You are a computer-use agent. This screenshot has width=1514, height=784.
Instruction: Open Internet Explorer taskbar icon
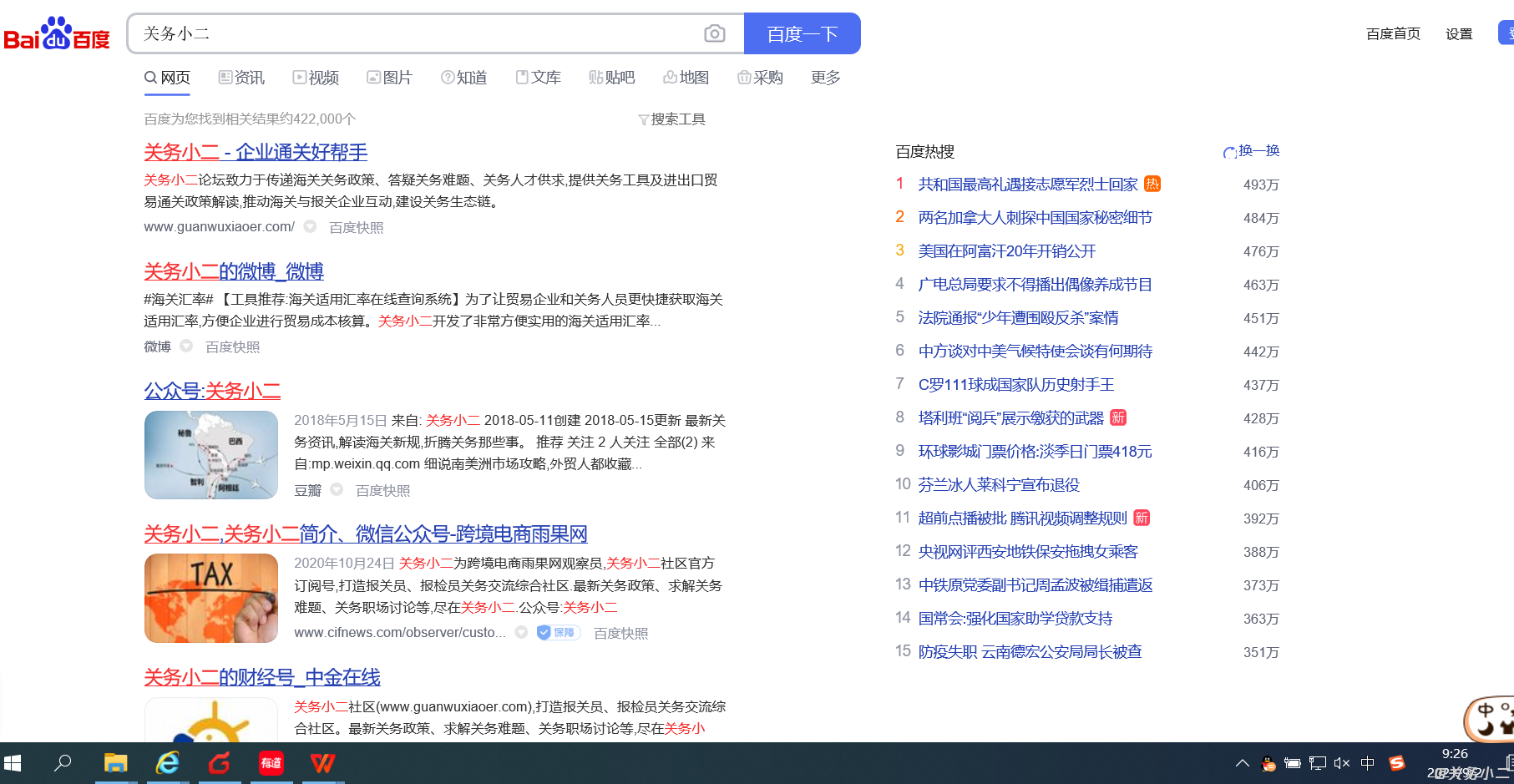click(x=168, y=763)
